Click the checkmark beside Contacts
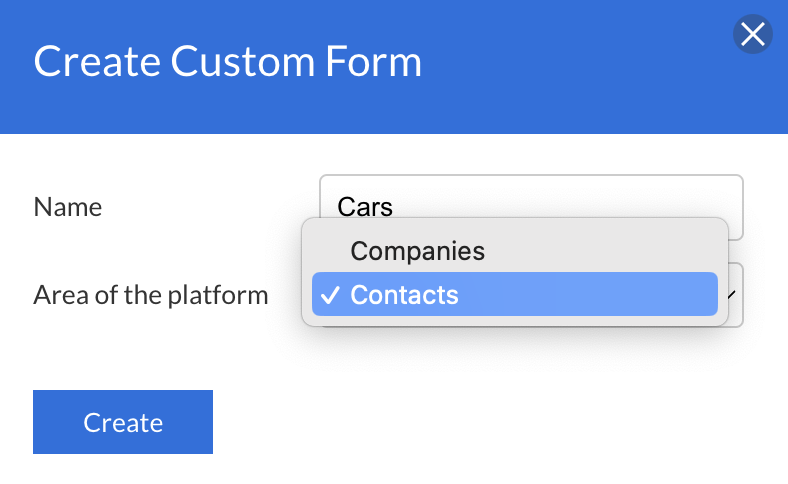 tap(330, 295)
